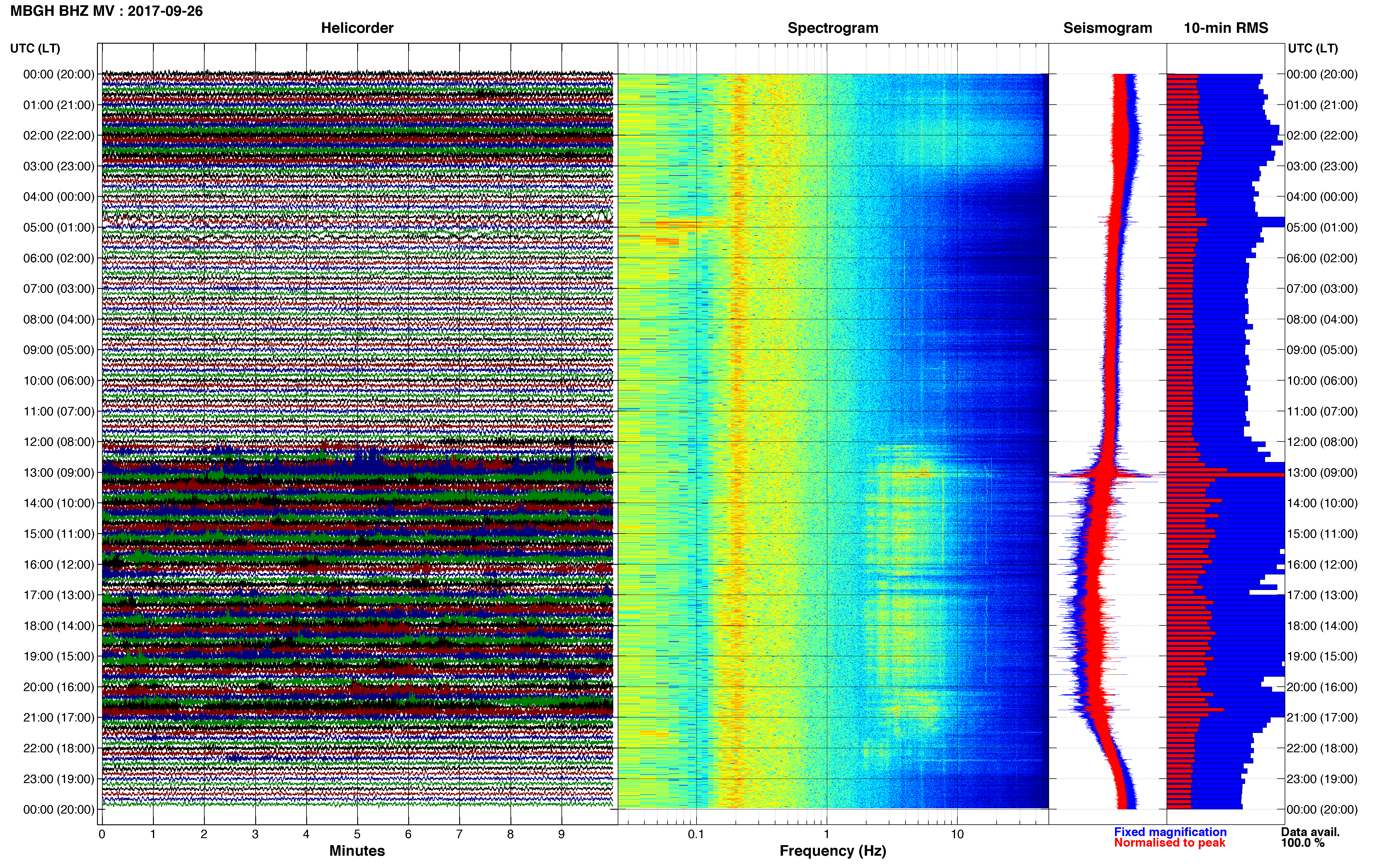The width and height of the screenshot is (1389, 868).
Task: Click the '0.1' tick on the Frequency axis
Action: (x=696, y=834)
